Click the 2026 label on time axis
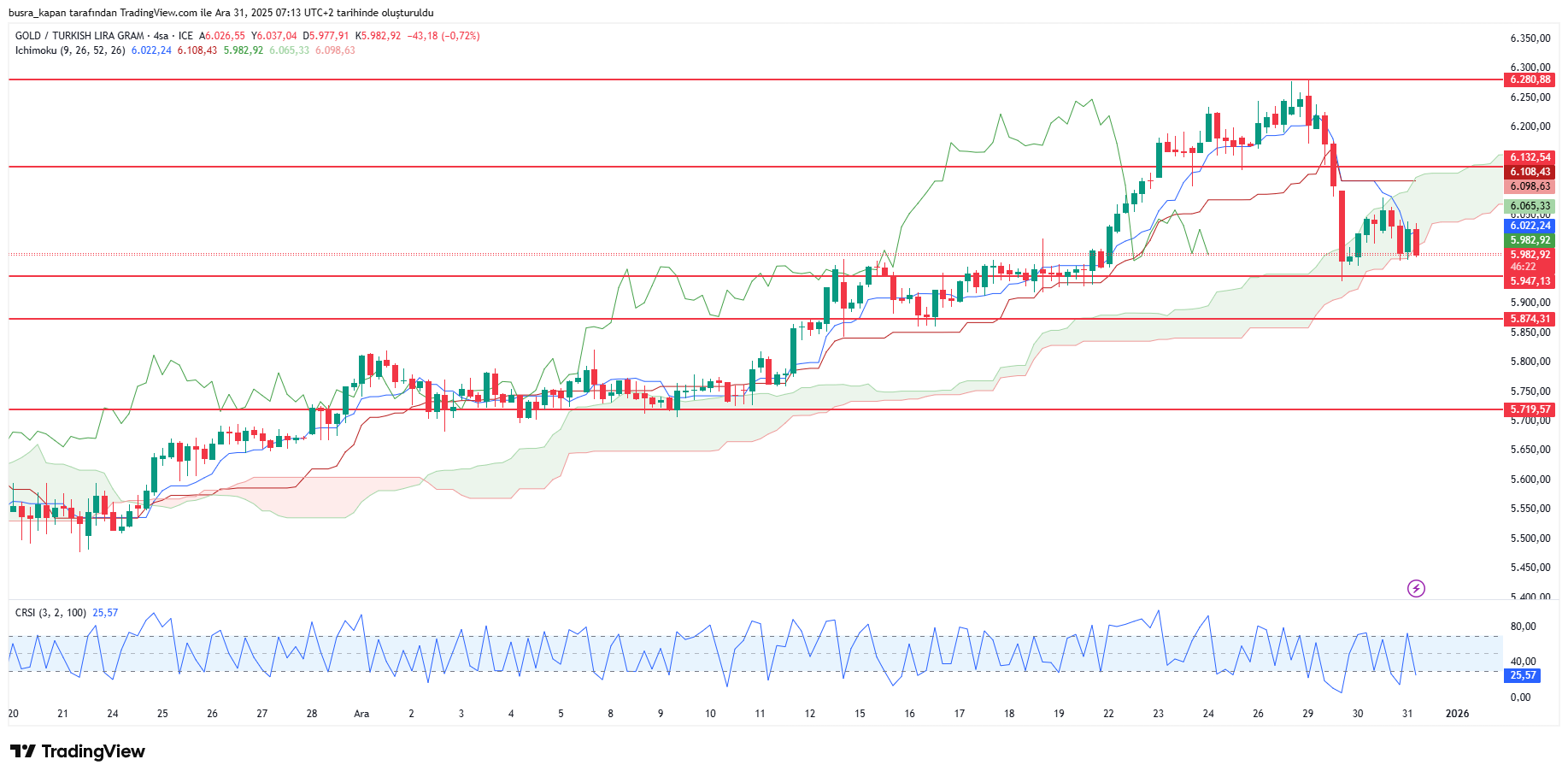This screenshot has width=1568, height=777. click(x=1457, y=714)
